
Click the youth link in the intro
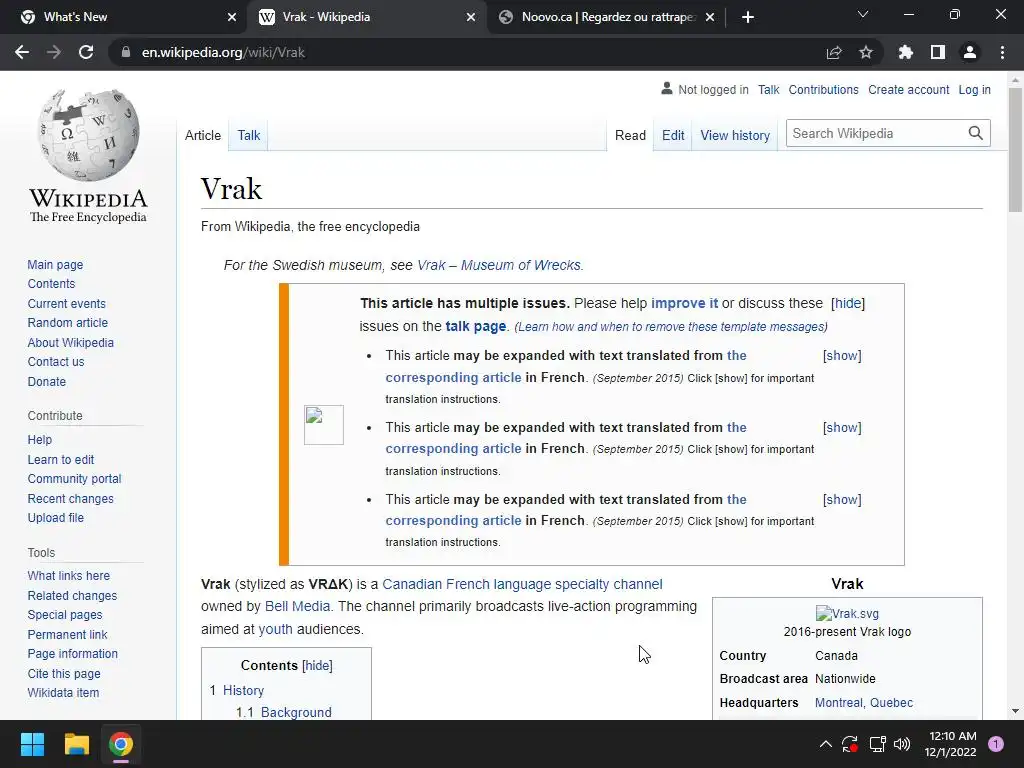275,629
